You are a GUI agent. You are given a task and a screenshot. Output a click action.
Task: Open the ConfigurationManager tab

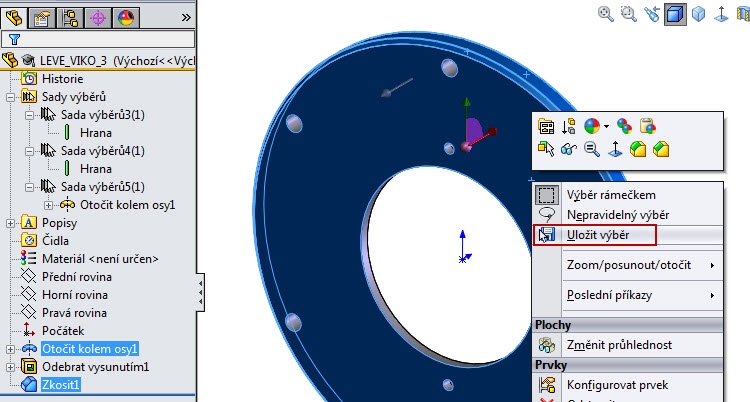click(71, 16)
